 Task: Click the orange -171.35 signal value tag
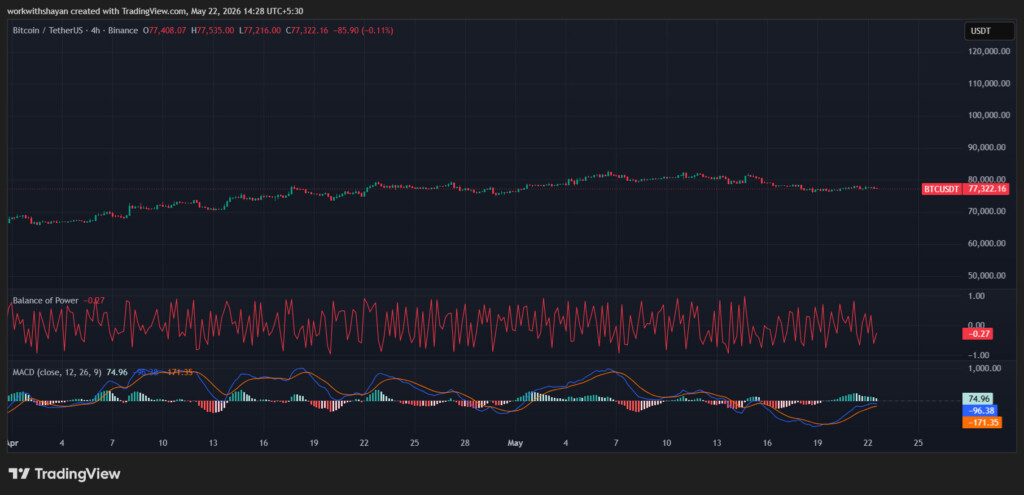982,423
